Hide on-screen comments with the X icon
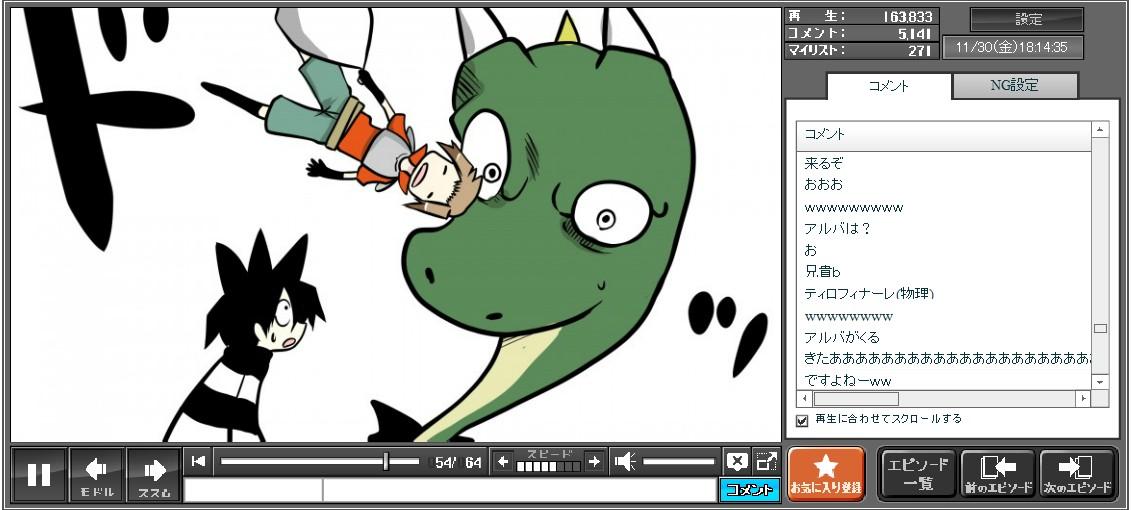 coord(737,461)
